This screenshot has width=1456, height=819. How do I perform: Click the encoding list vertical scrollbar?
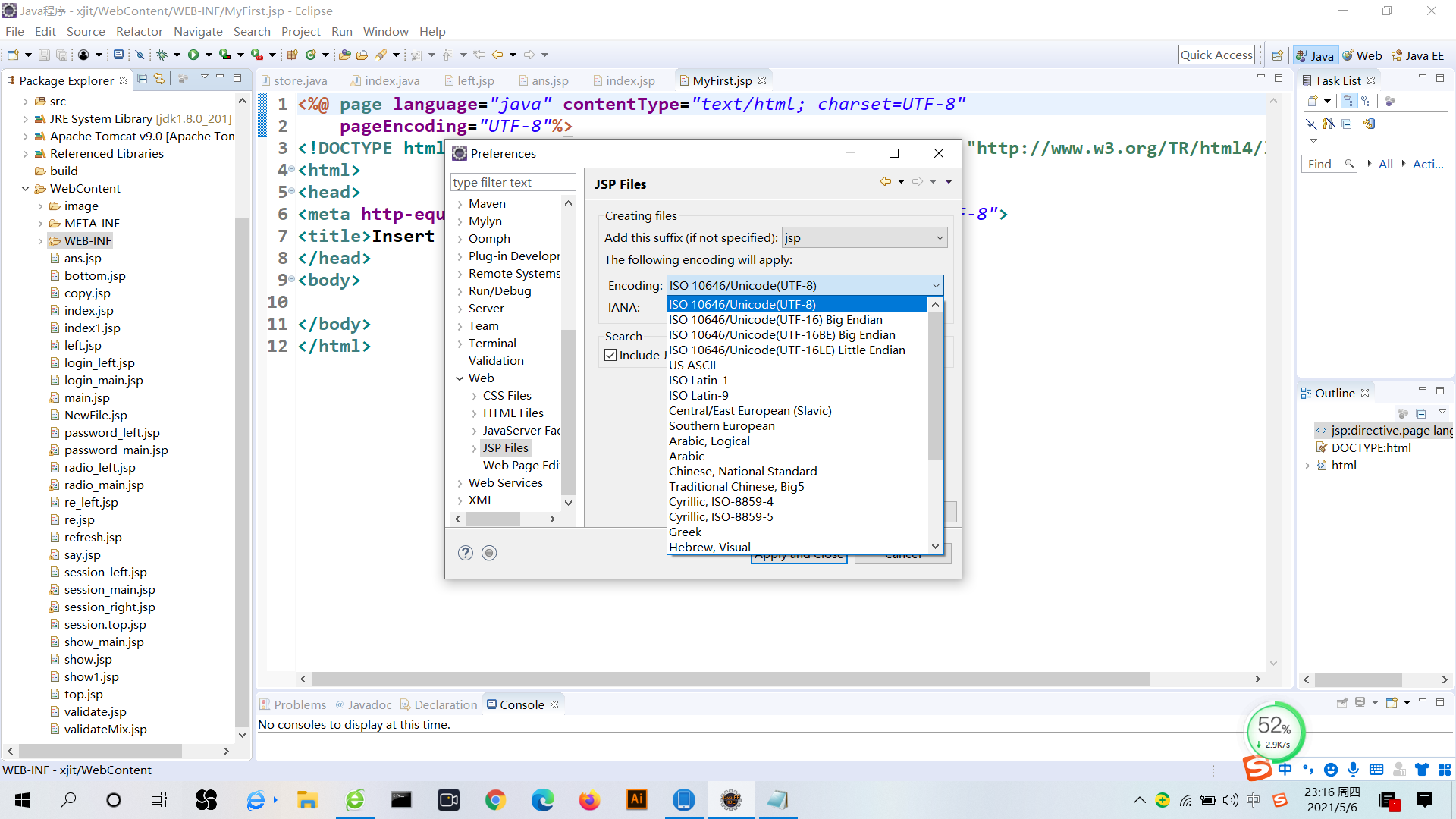[x=935, y=387]
